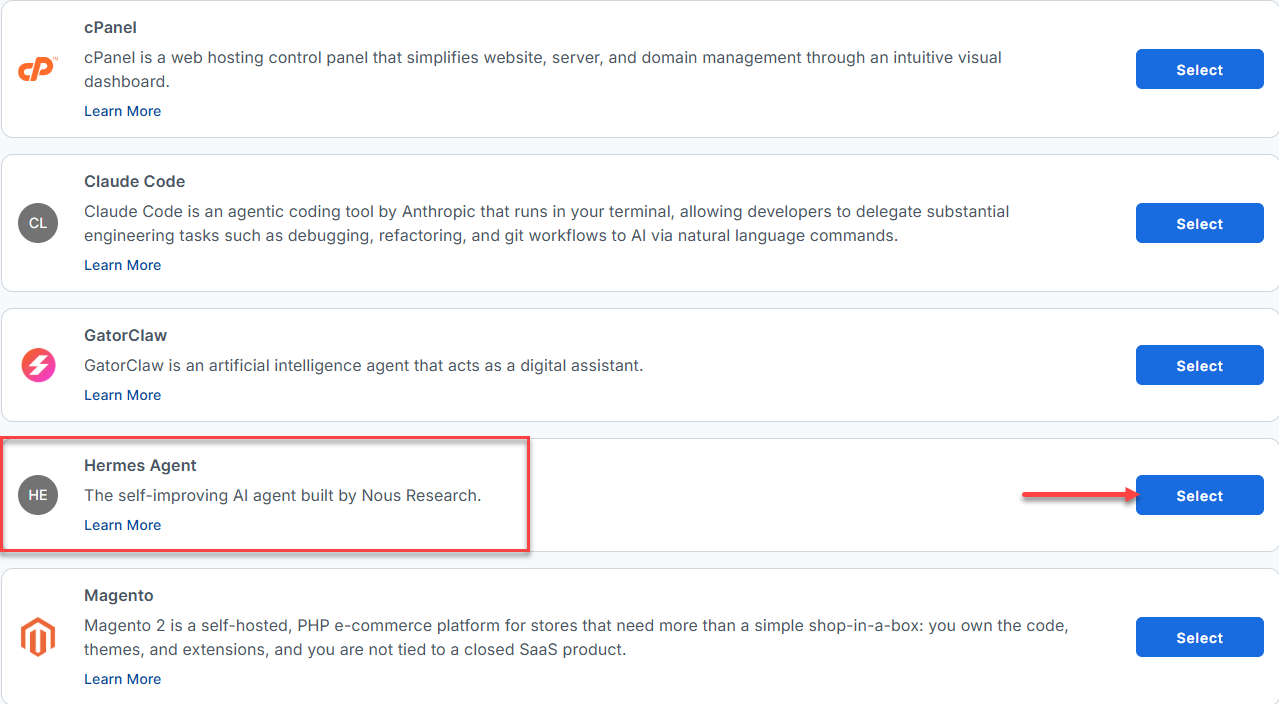1279x704 pixels.
Task: Click the Nous Research description line
Action: click(x=283, y=496)
